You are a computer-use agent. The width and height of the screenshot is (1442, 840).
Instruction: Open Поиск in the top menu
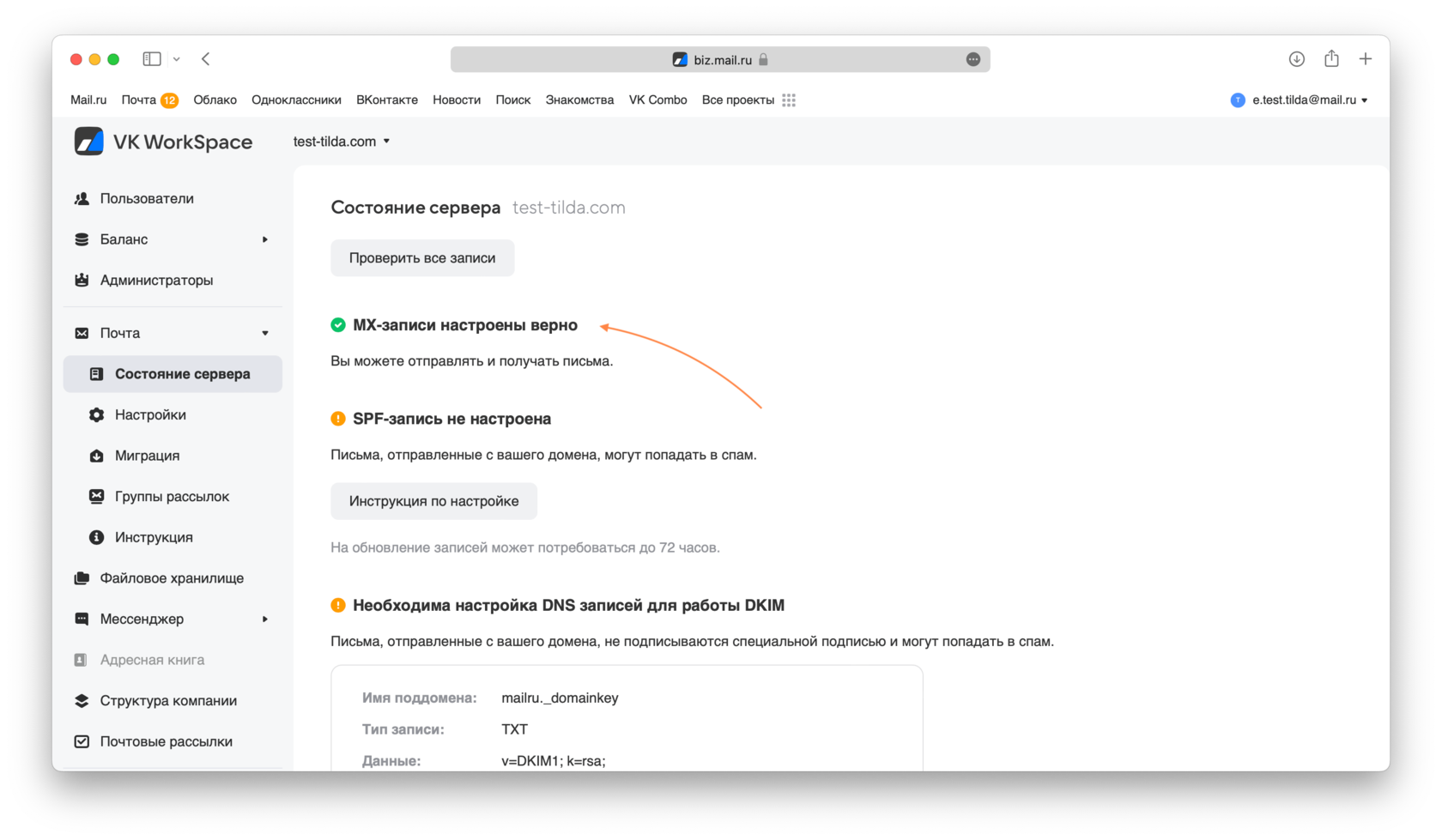[513, 100]
